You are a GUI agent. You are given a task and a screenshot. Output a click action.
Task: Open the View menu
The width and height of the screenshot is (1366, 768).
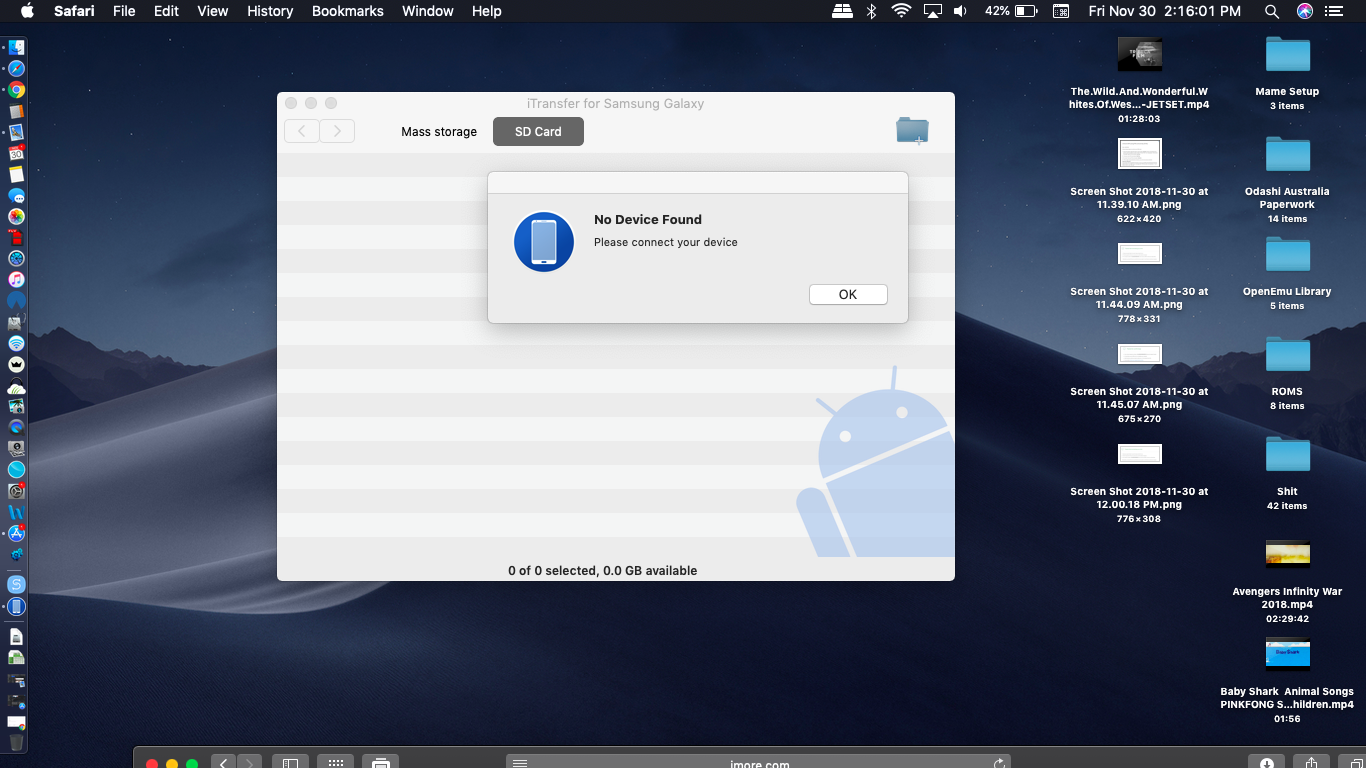(x=212, y=11)
